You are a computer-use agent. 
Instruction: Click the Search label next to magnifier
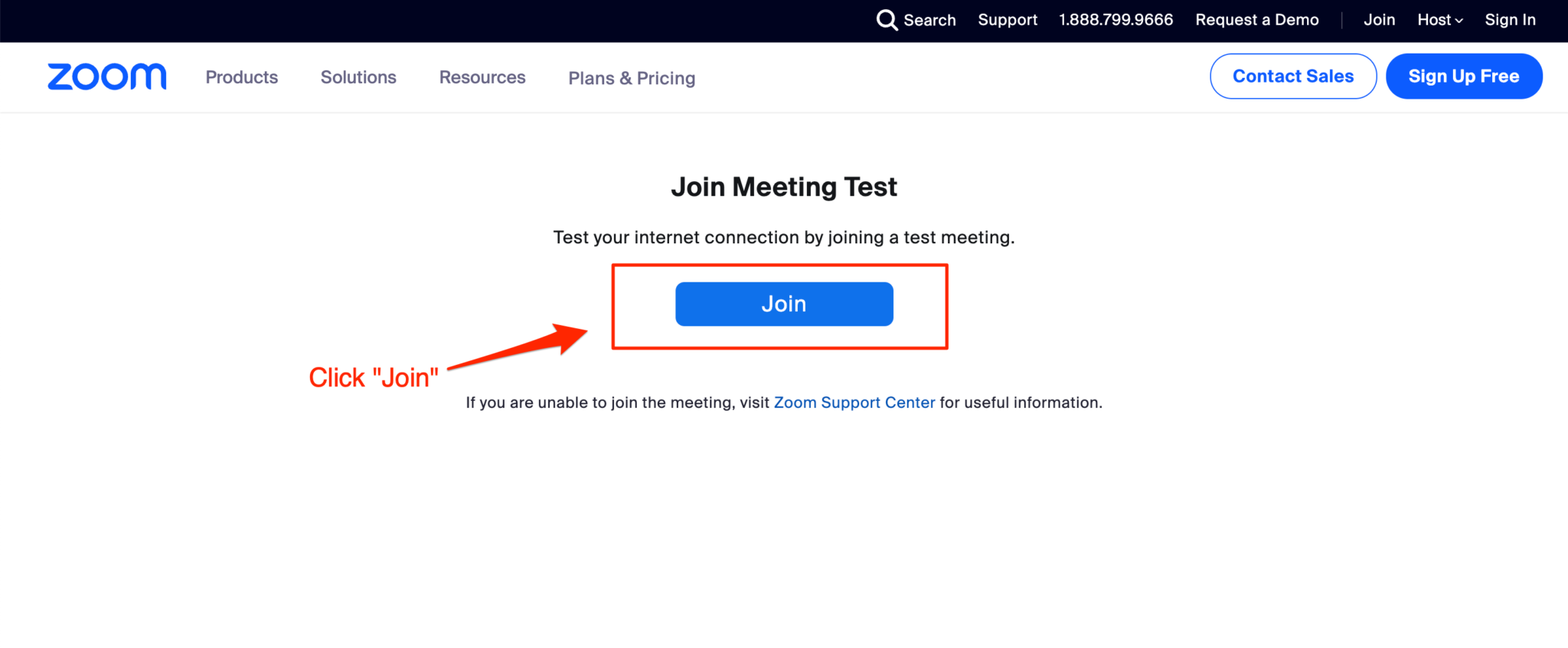coord(929,20)
